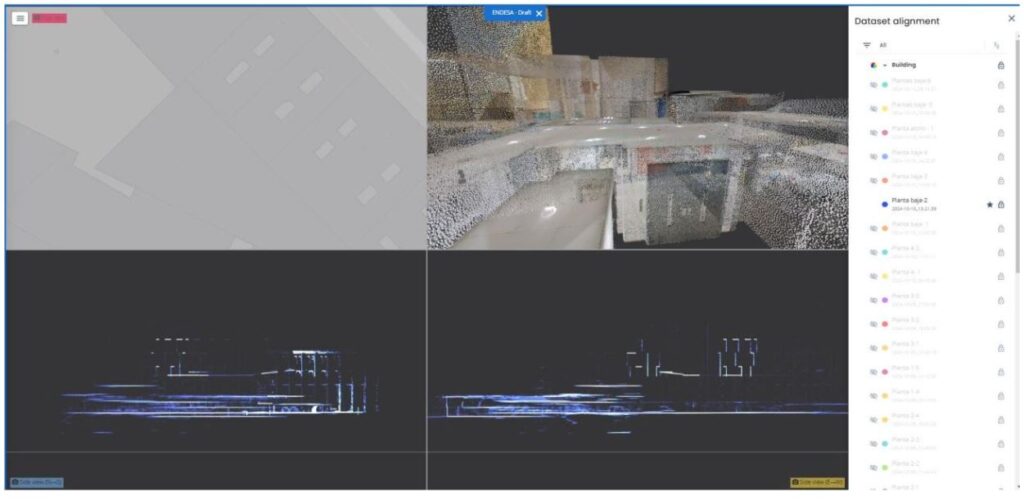The width and height of the screenshot is (1024, 501).
Task: Click the star icon beside Planta baja 2
Action: tap(989, 204)
